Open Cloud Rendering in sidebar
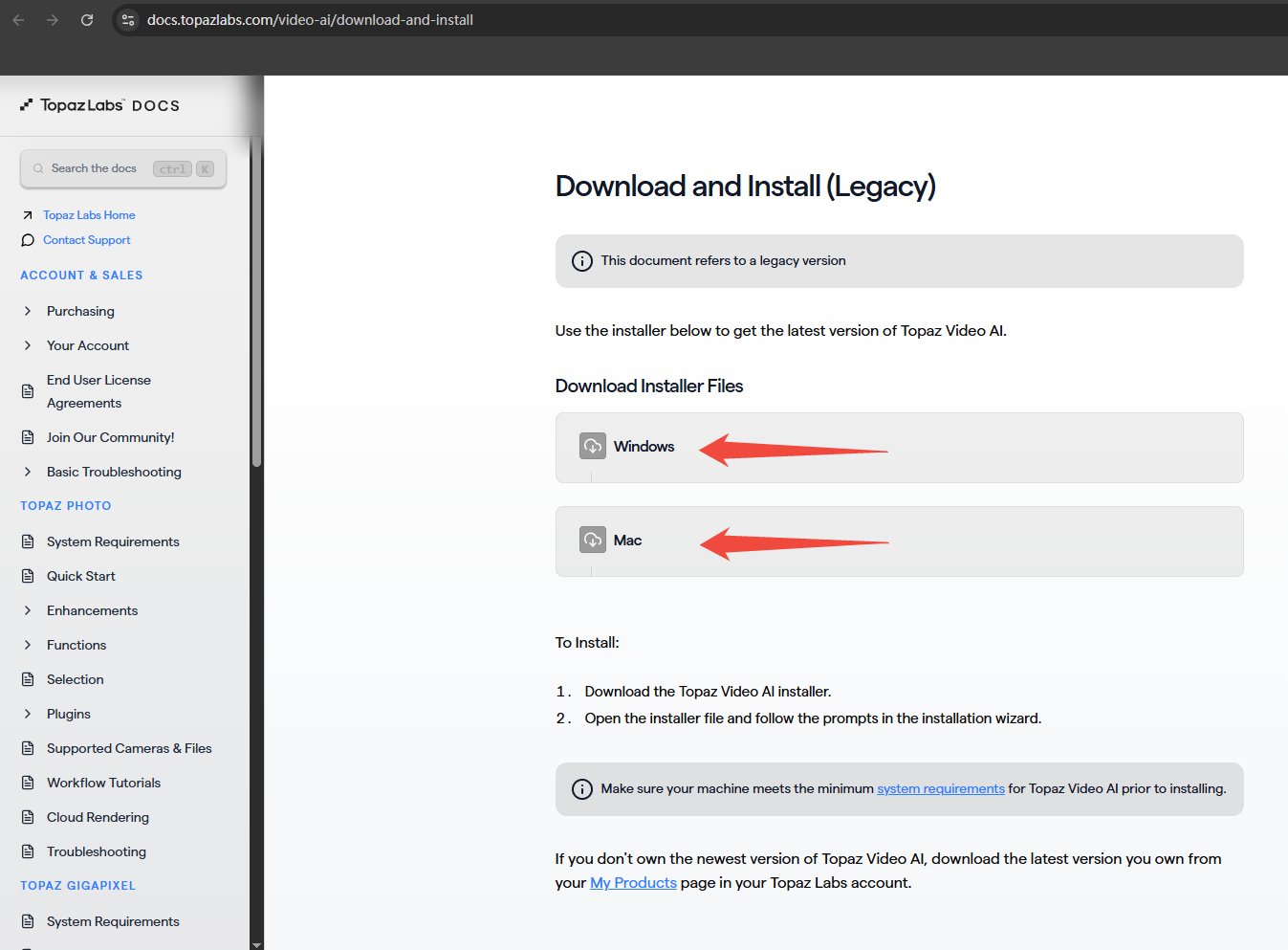The height and width of the screenshot is (950, 1288). (x=98, y=817)
